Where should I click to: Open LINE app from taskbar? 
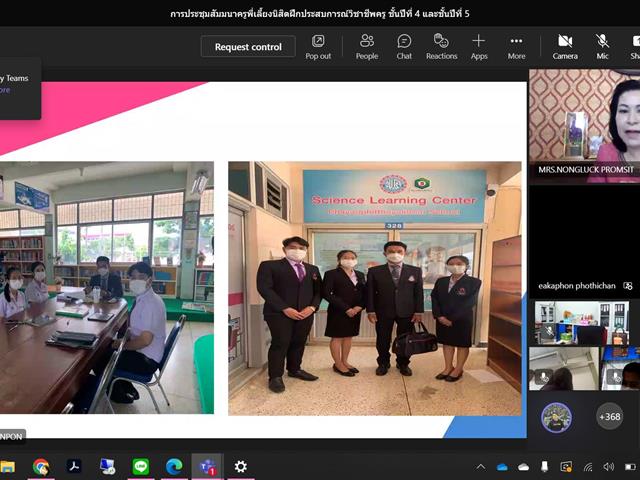click(x=140, y=467)
